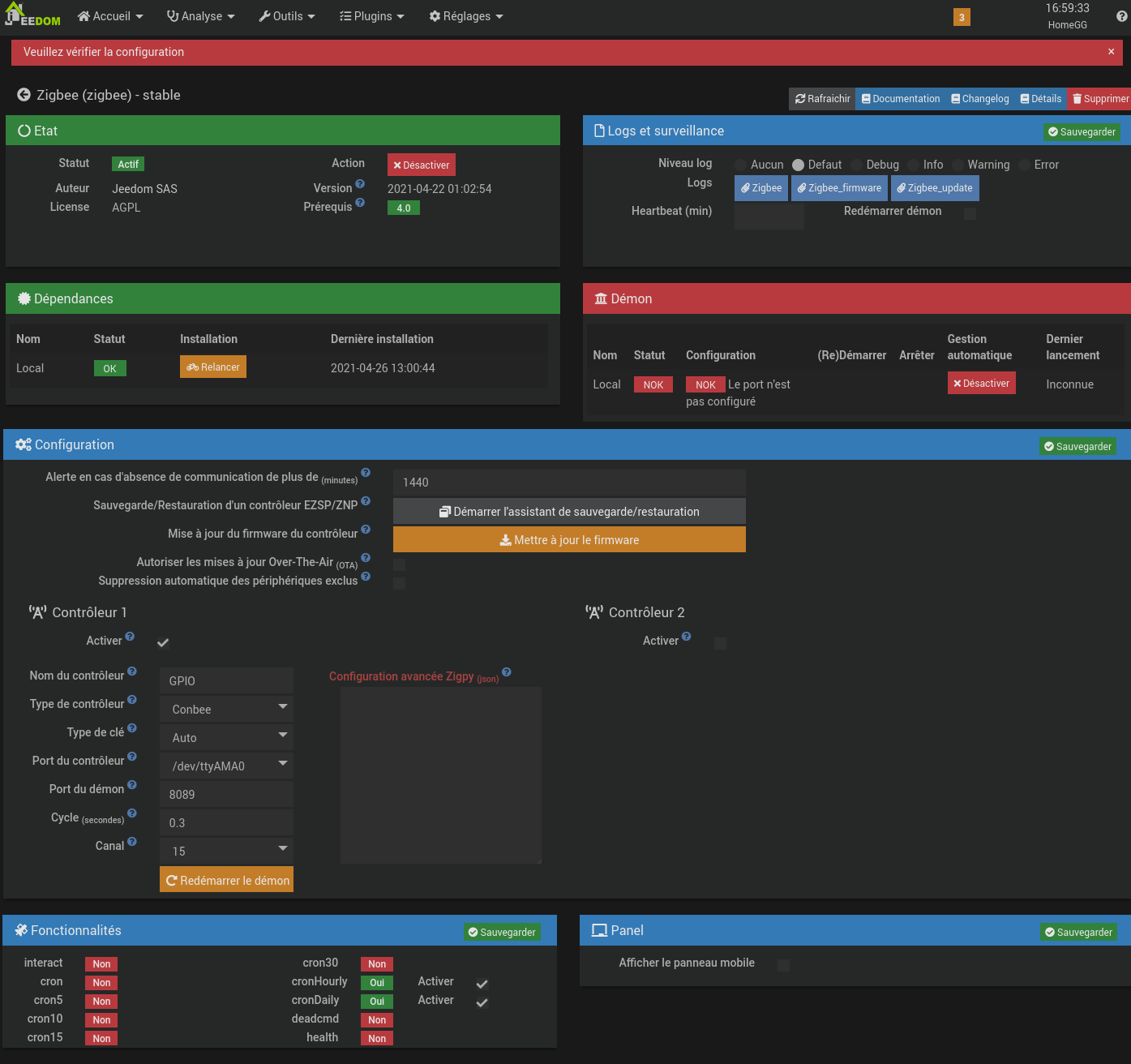The height and width of the screenshot is (1064, 1131).
Task: Select the Info log level
Action: click(913, 165)
